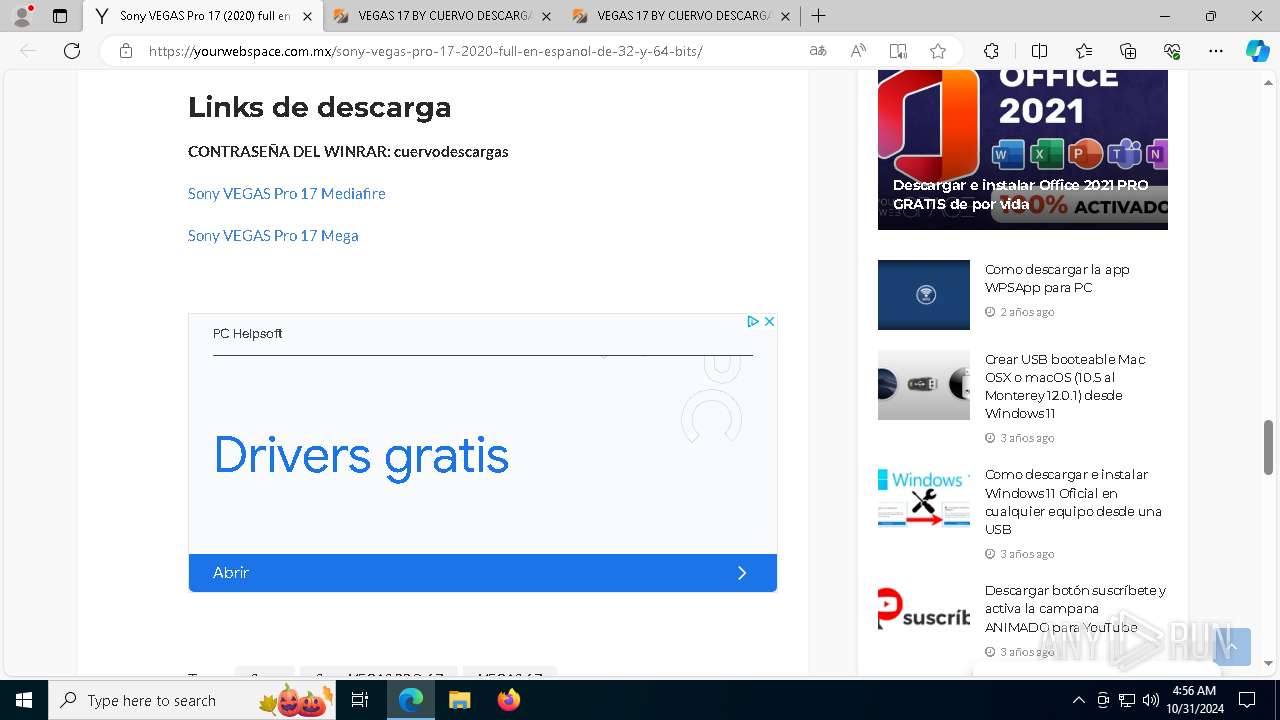Click the Drivers gratis ad text
The image size is (1280, 720).
click(361, 456)
